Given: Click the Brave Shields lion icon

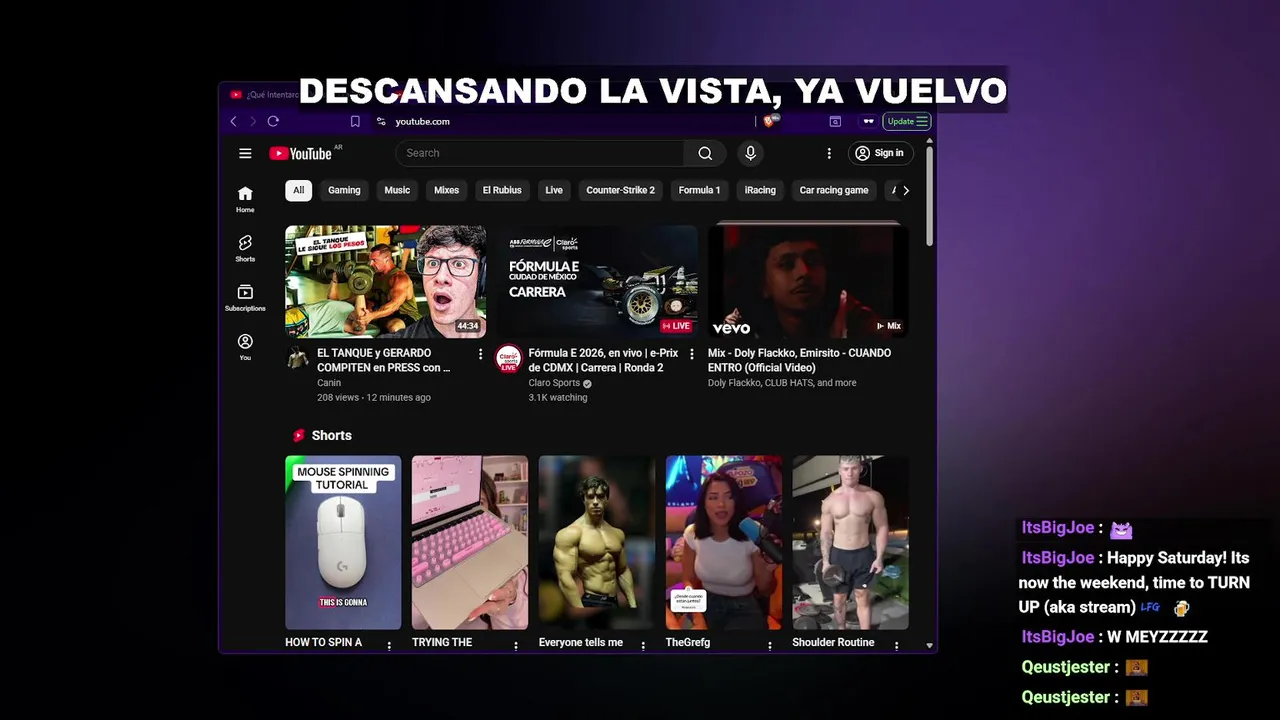Looking at the screenshot, I should pyautogui.click(x=769, y=121).
